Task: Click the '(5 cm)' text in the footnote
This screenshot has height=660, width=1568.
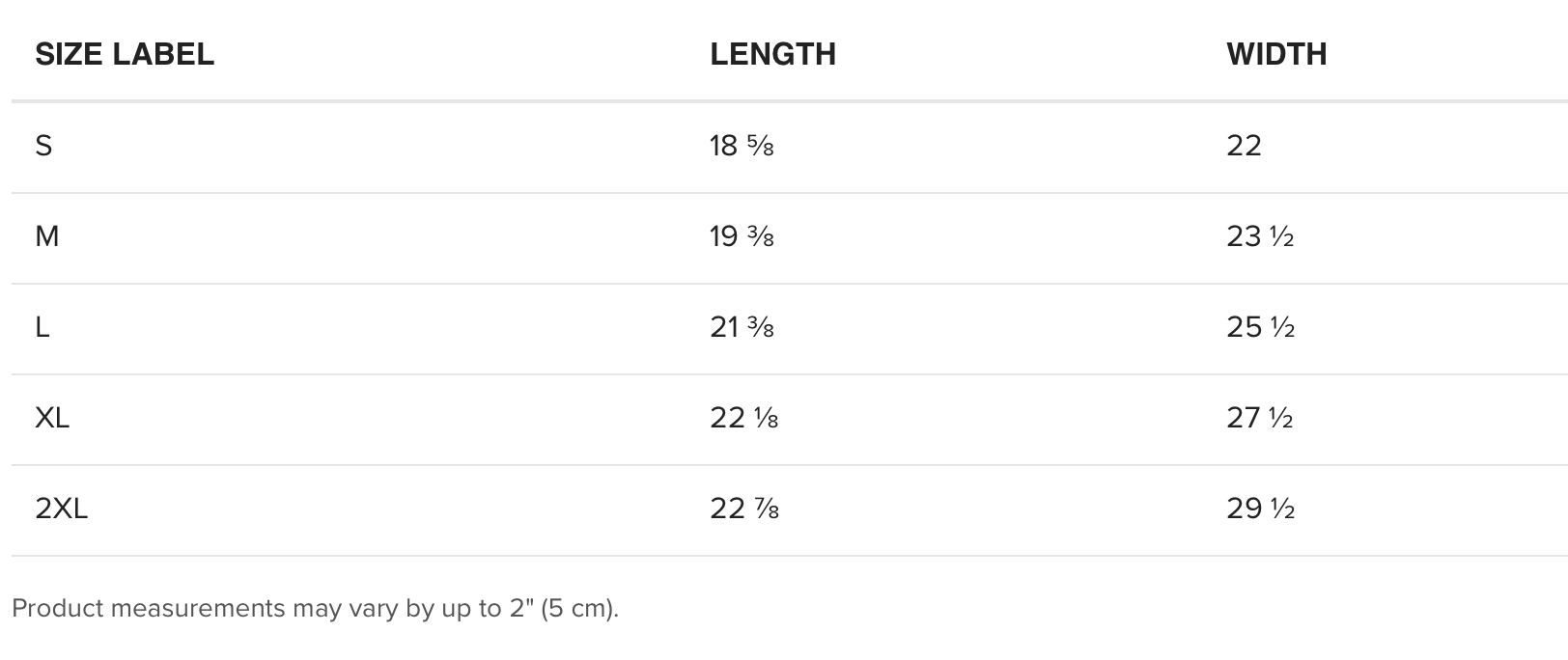Action: click(x=579, y=609)
